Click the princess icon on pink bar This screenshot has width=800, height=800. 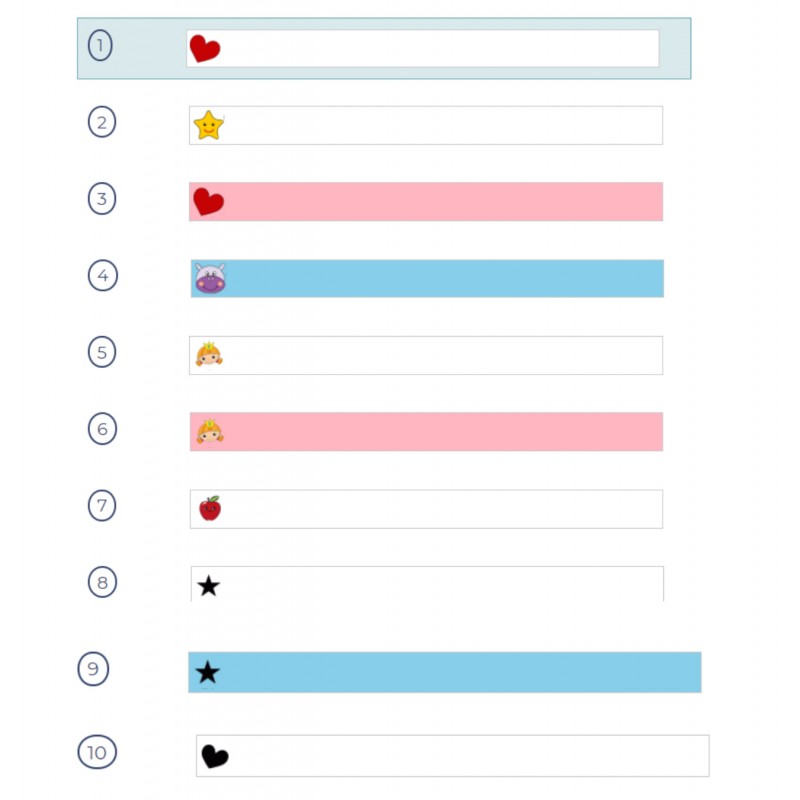point(210,432)
